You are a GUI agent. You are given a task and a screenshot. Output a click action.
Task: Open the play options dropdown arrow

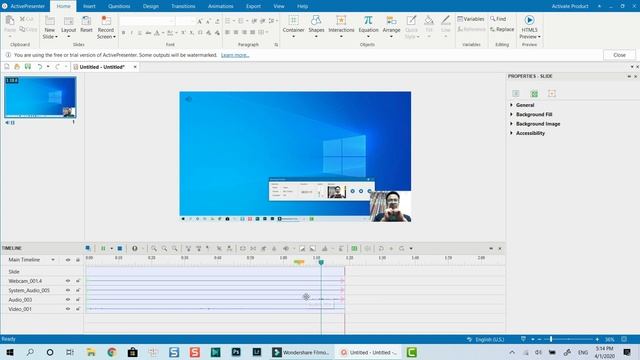coord(111,248)
